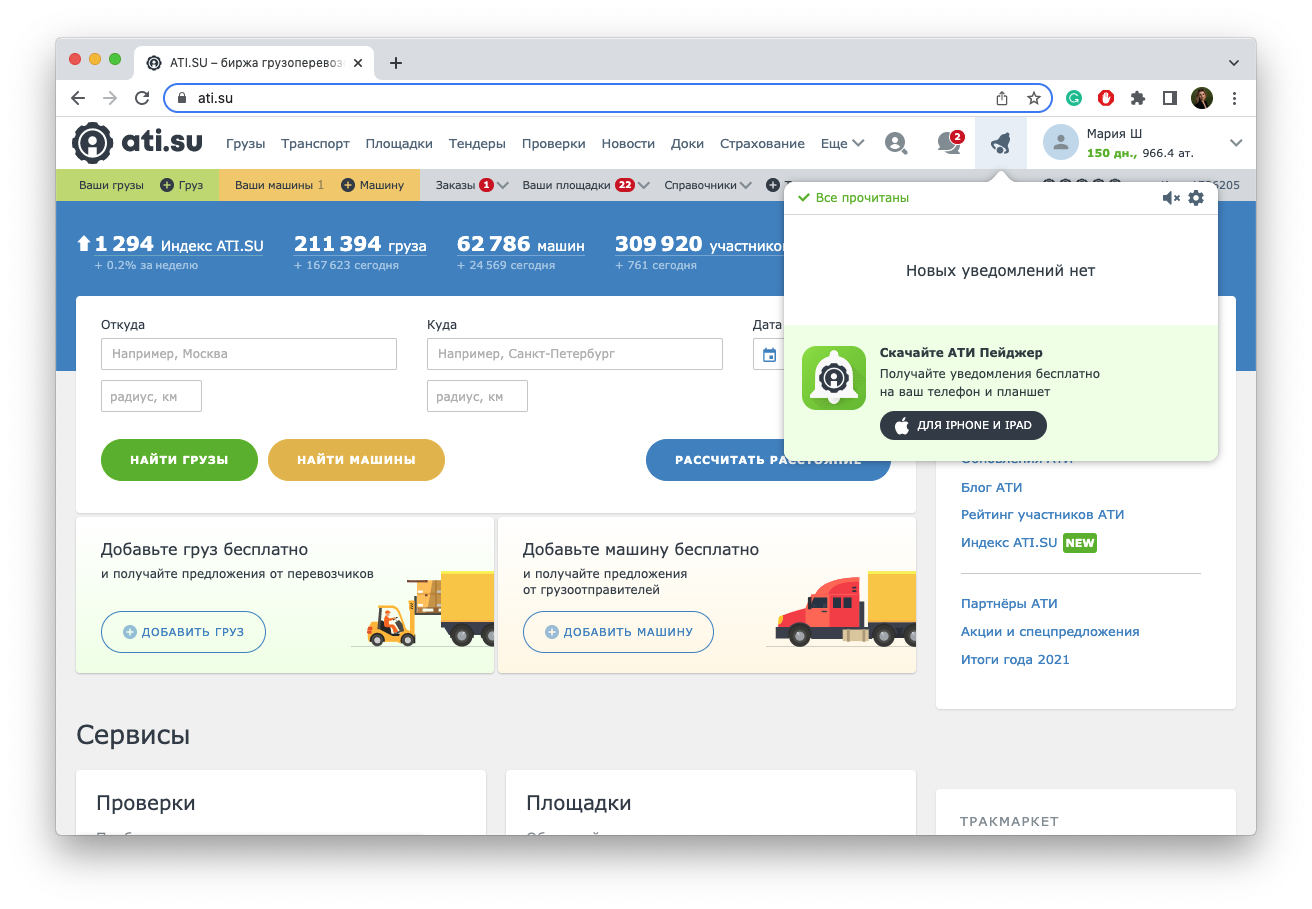Click the share icon in address bar
This screenshot has height=909, width=1312.
[x=1002, y=98]
